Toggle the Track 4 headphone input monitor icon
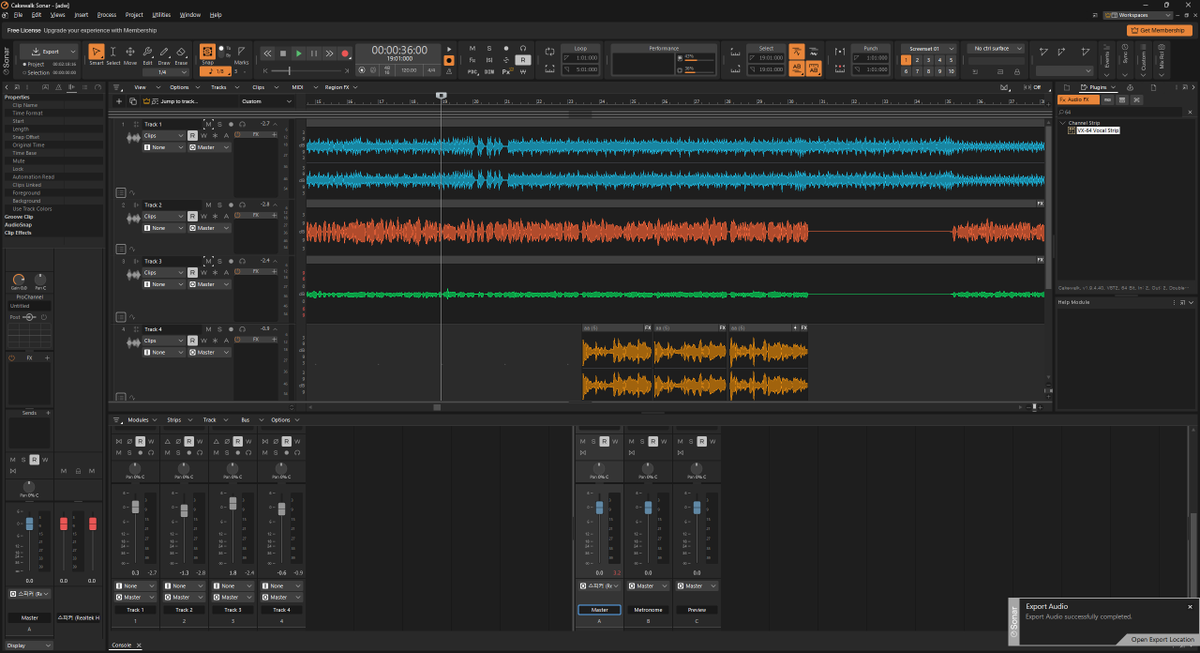The image size is (1200, 653). coord(242,329)
